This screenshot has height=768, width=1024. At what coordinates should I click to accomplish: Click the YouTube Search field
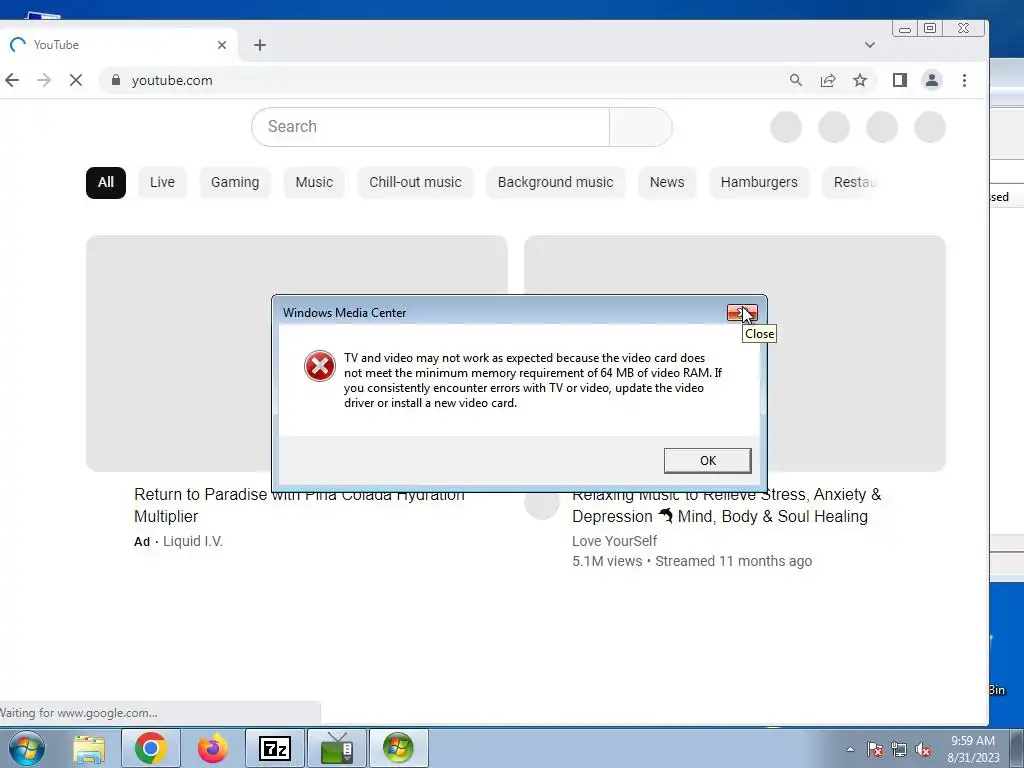[x=430, y=127]
